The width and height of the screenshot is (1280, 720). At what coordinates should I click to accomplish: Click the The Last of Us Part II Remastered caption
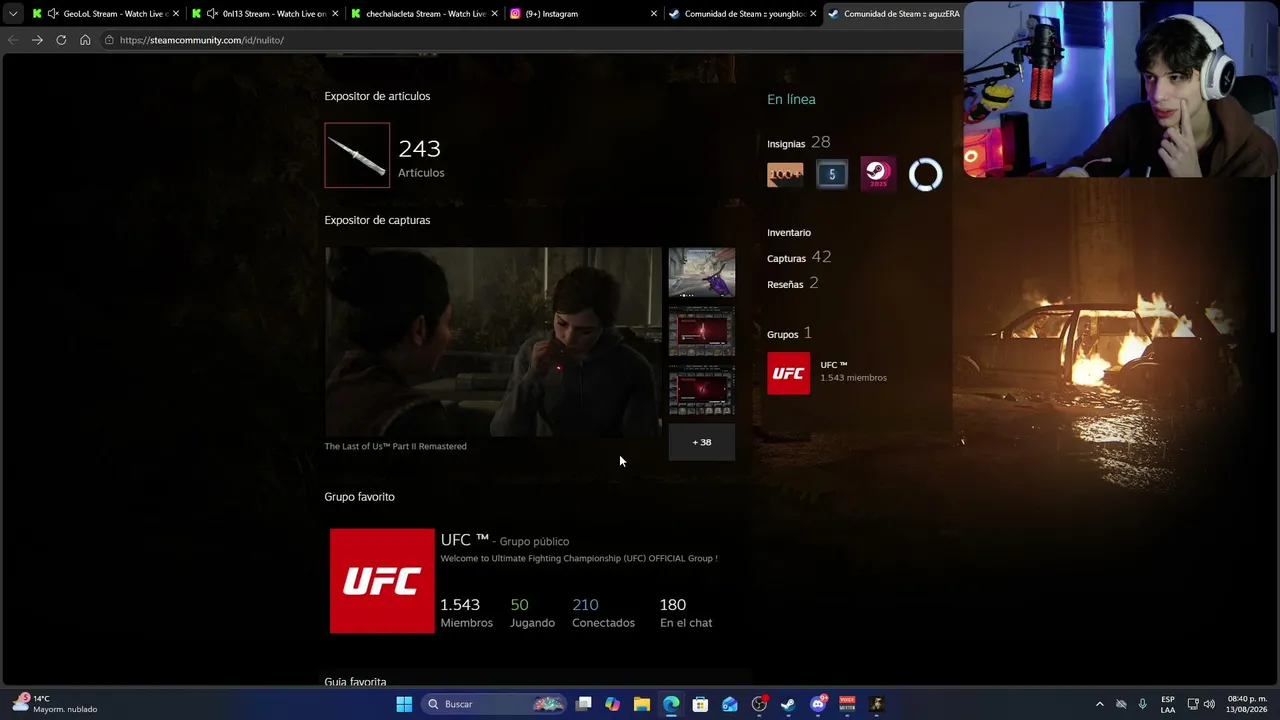(x=395, y=446)
